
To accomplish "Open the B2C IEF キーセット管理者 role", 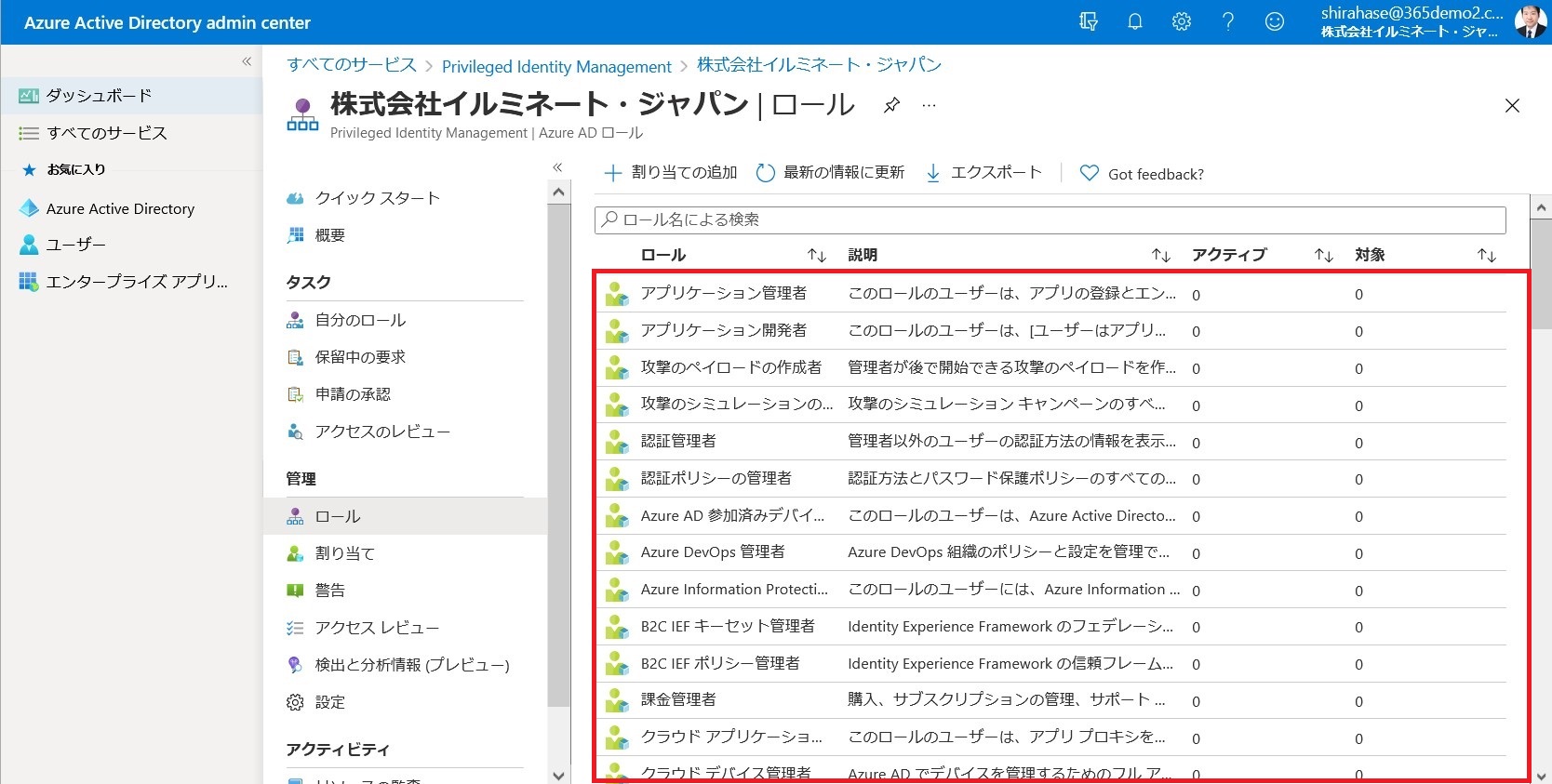I will point(728,626).
